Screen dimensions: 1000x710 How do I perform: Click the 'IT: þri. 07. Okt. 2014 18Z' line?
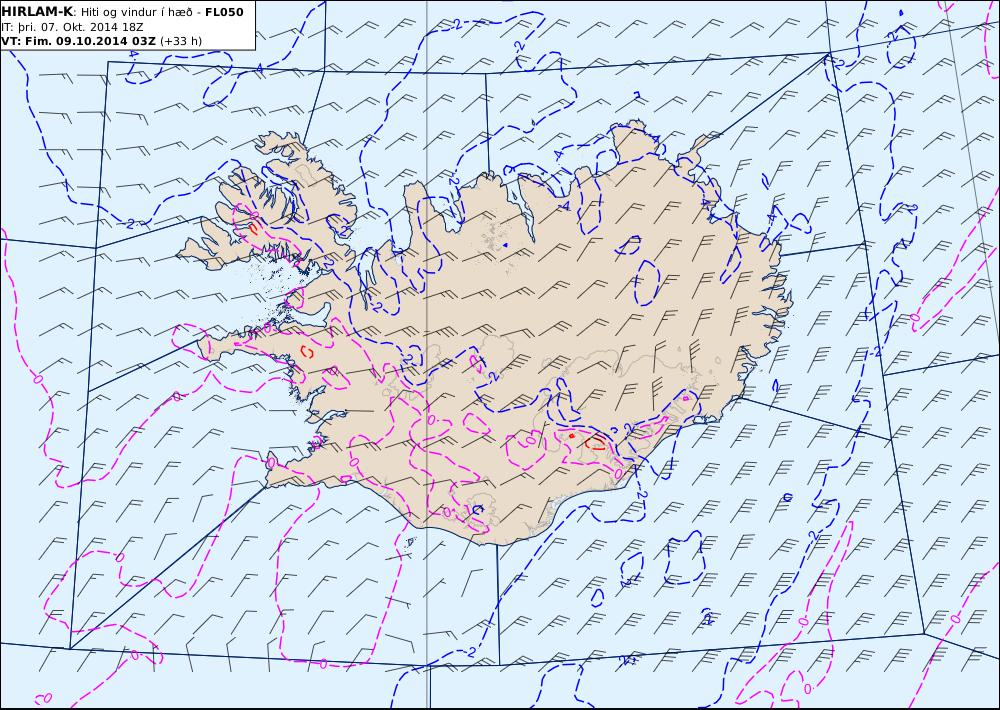(x=72, y=27)
